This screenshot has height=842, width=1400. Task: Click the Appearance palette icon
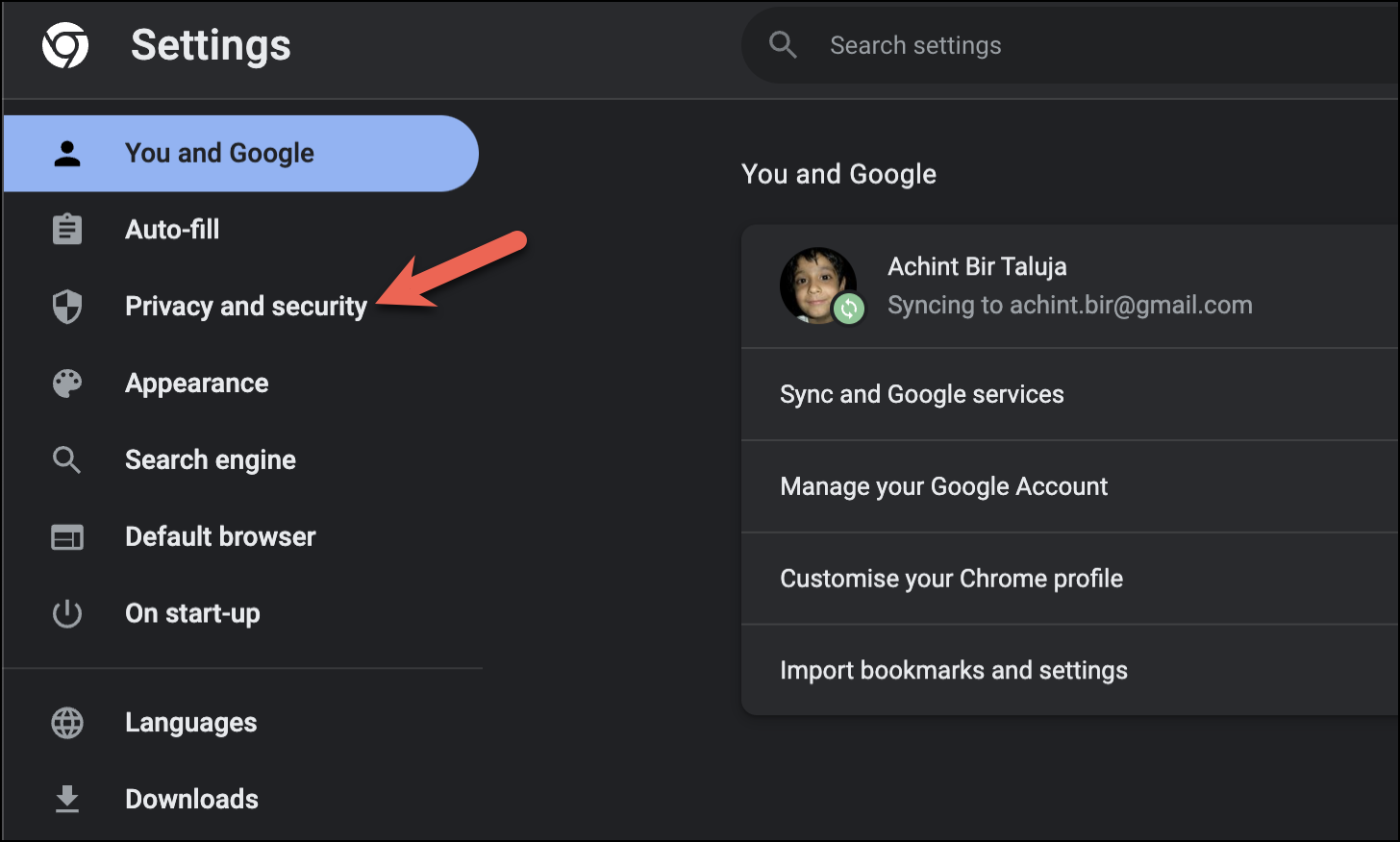(x=67, y=384)
